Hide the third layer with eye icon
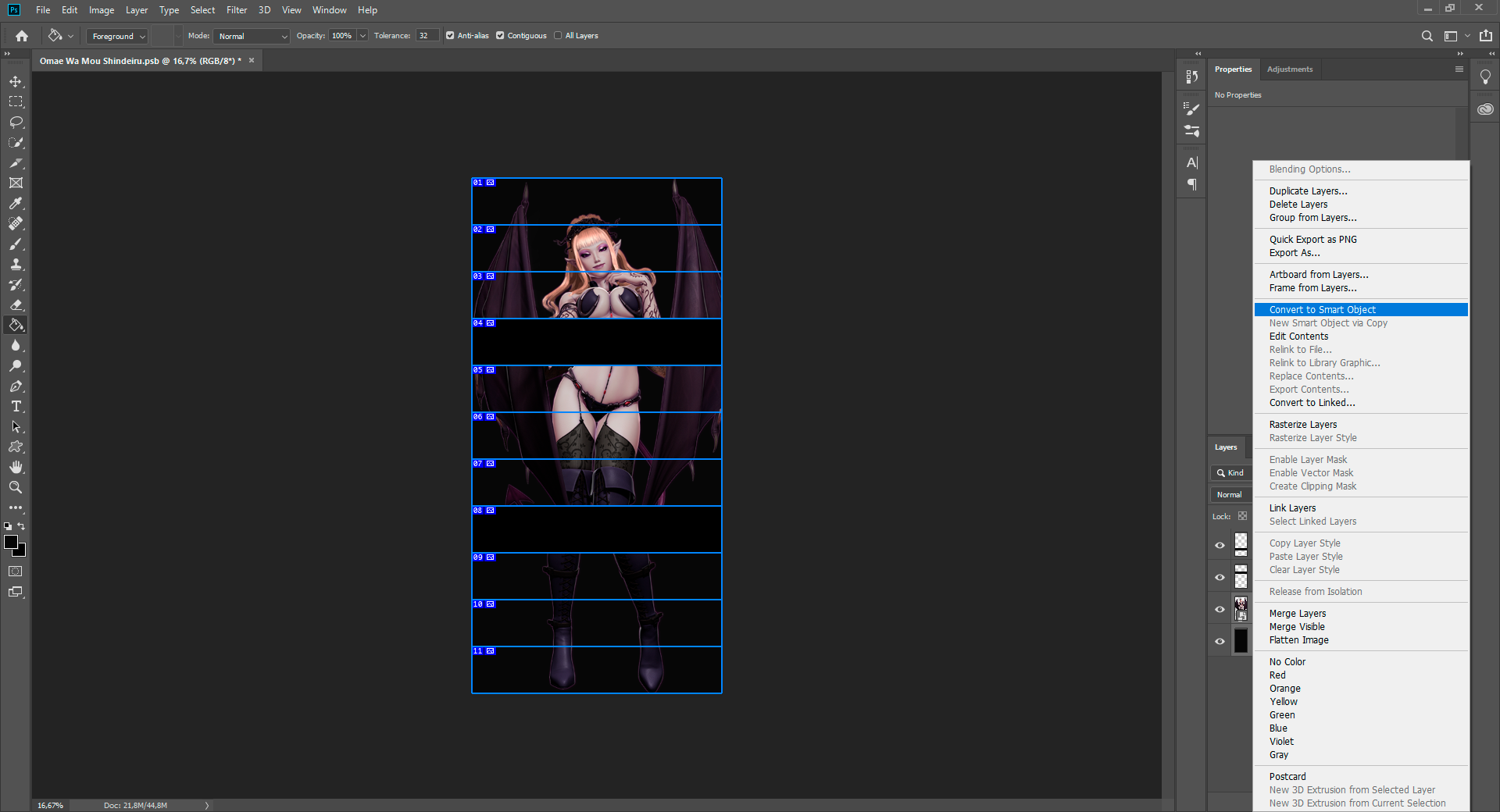1500x812 pixels. [x=1220, y=609]
